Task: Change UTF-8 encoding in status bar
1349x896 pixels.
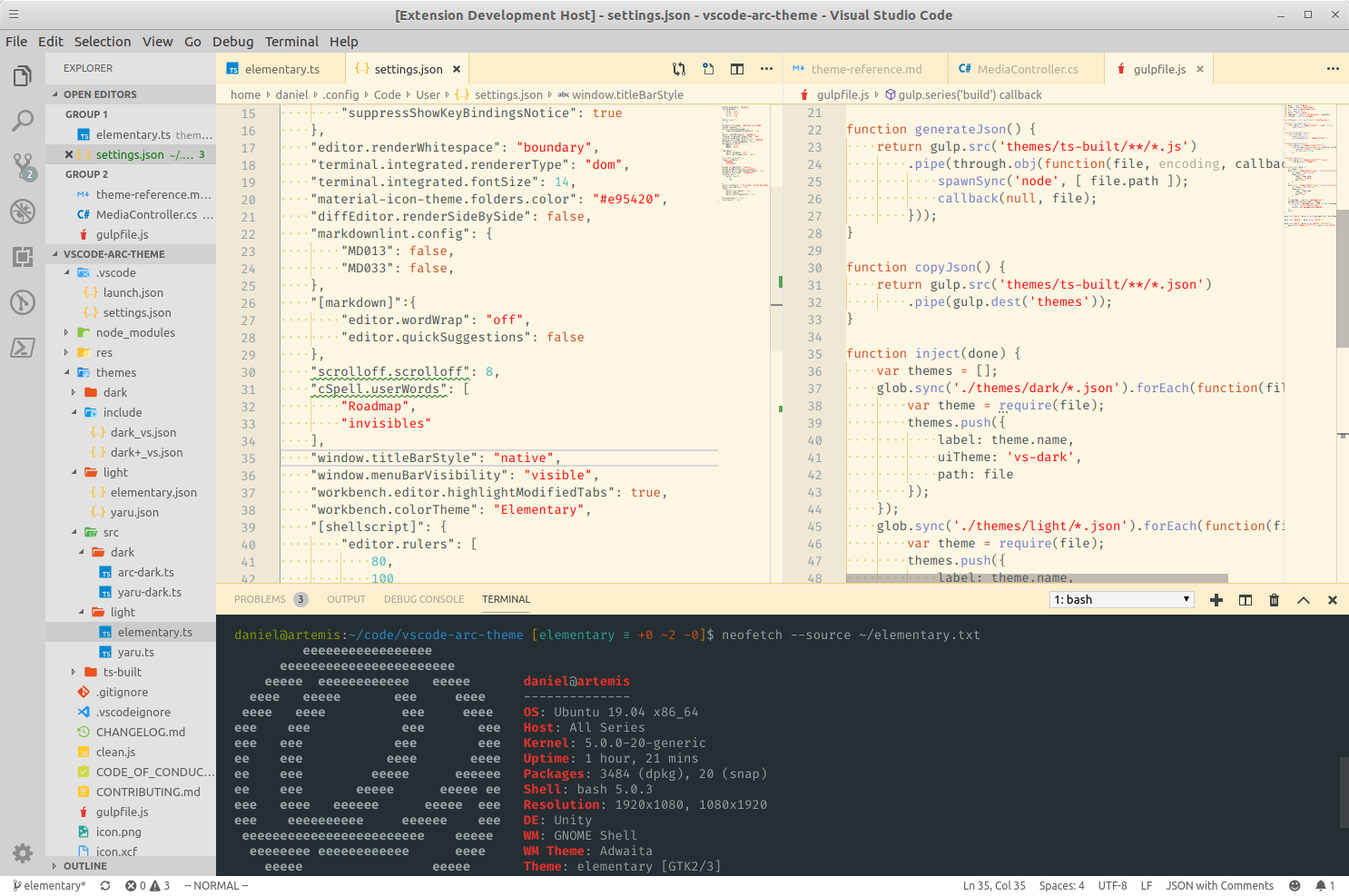Action: click(1112, 886)
